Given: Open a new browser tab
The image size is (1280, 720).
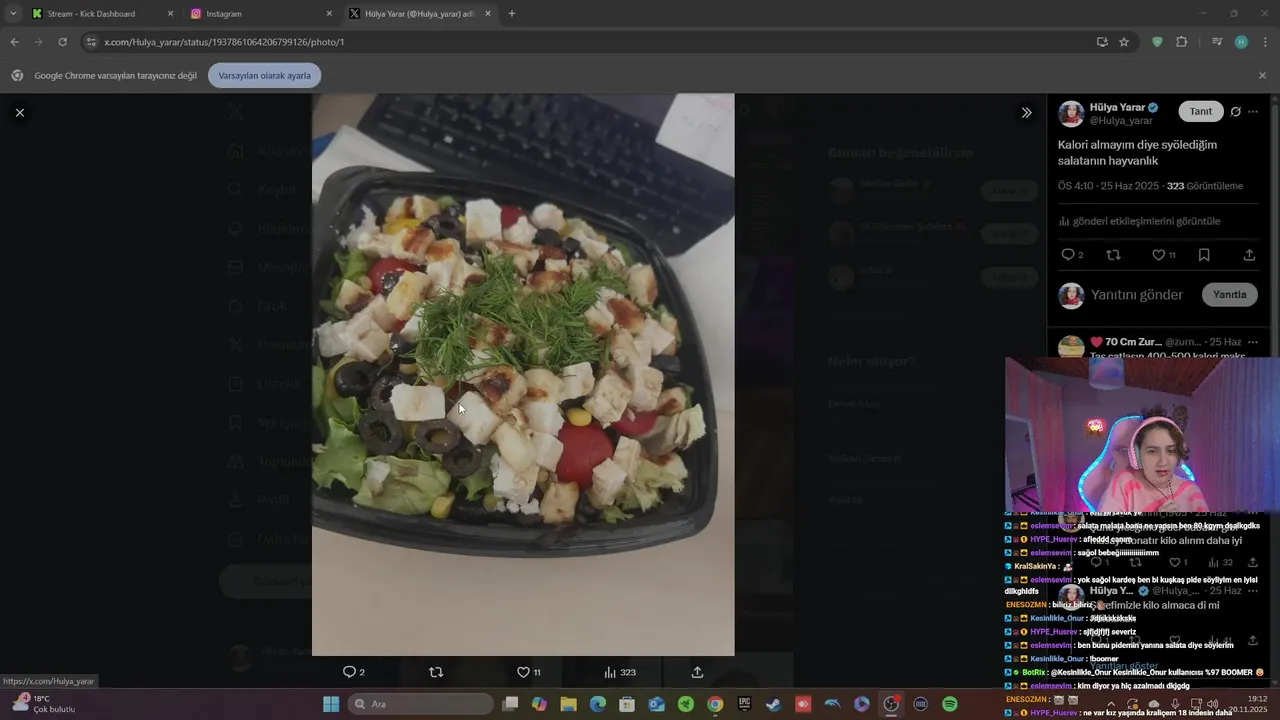Looking at the screenshot, I should click(x=512, y=14).
